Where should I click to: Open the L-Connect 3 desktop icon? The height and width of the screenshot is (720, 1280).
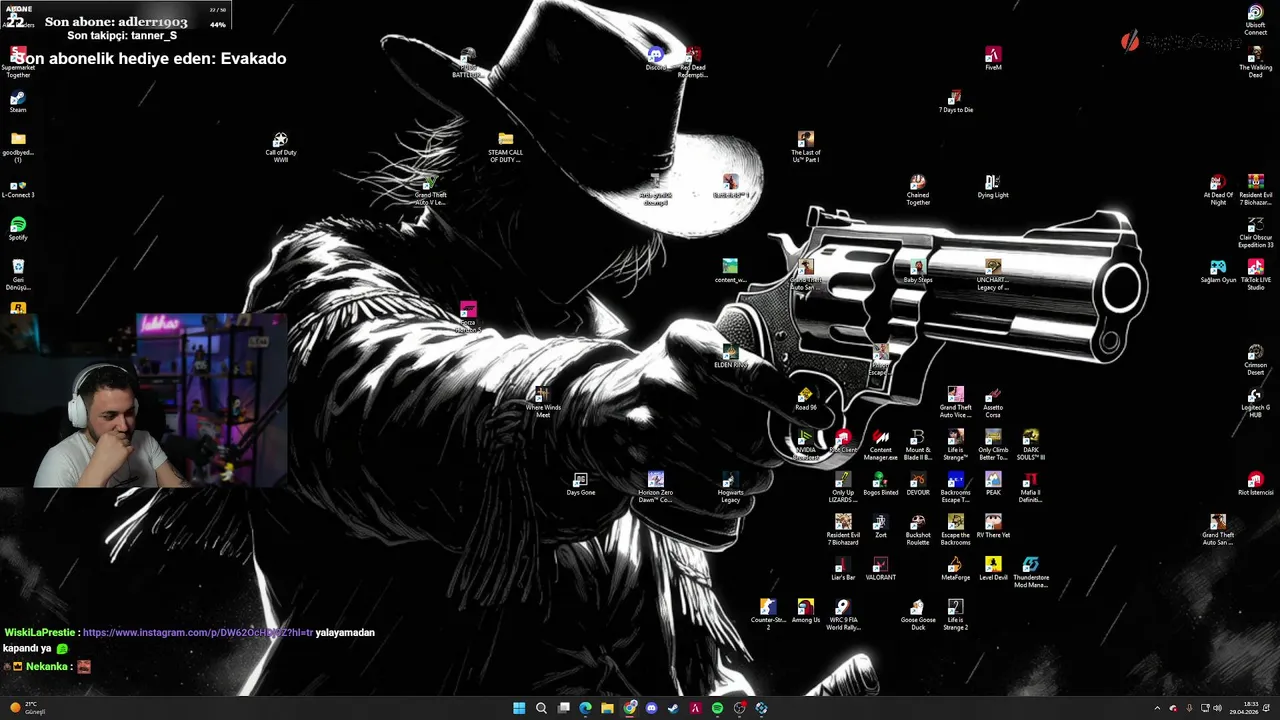(x=18, y=187)
